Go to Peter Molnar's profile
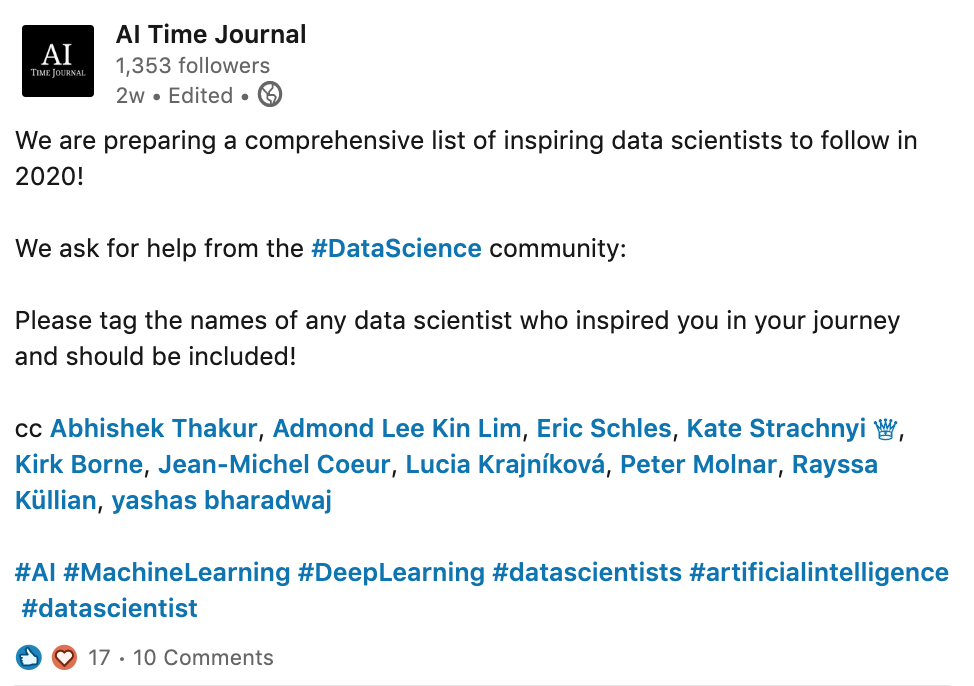Screen dimensions: 974x686 (x=698, y=464)
